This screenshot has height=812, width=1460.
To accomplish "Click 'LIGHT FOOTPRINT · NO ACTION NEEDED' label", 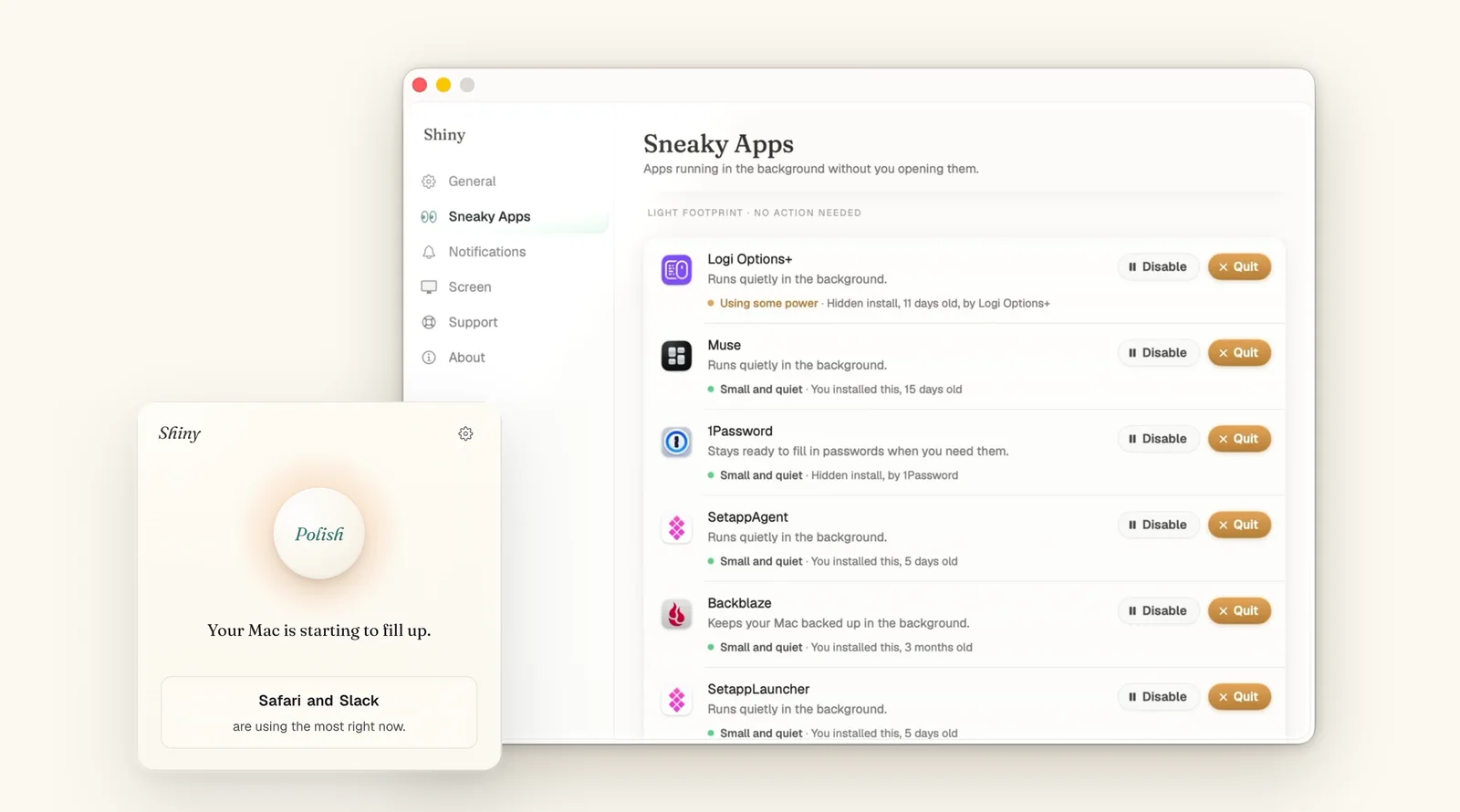I will coord(754,213).
